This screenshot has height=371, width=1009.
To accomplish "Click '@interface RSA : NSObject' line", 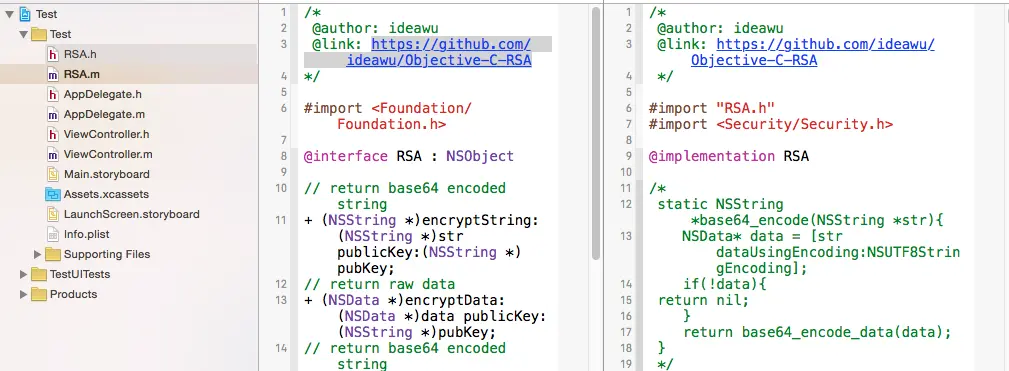I will tap(409, 156).
